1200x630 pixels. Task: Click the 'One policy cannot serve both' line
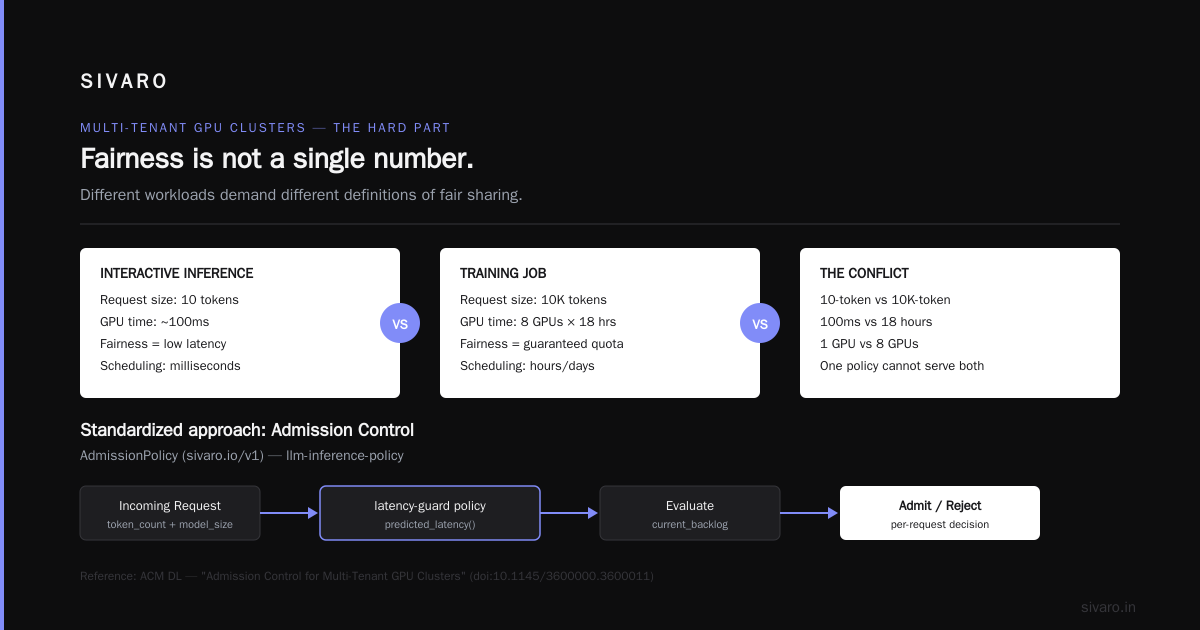coord(902,366)
